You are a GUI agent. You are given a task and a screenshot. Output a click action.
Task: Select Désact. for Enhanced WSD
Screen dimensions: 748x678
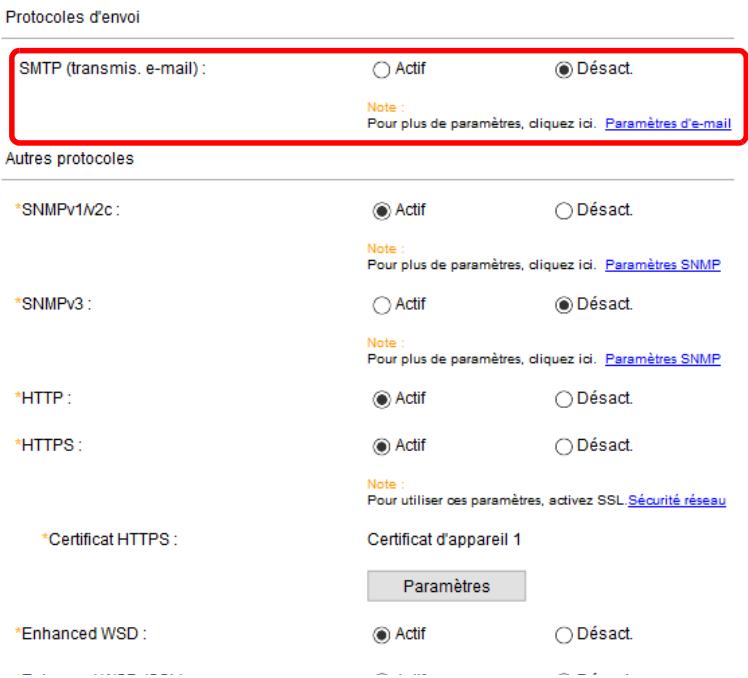563,635
